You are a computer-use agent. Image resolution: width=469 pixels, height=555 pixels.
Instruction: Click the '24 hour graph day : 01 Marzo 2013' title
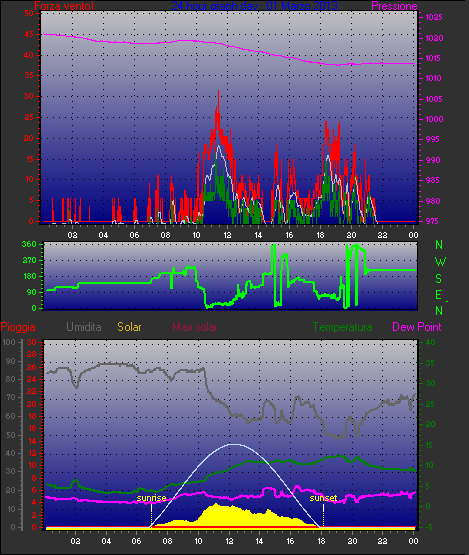tap(254, 6)
